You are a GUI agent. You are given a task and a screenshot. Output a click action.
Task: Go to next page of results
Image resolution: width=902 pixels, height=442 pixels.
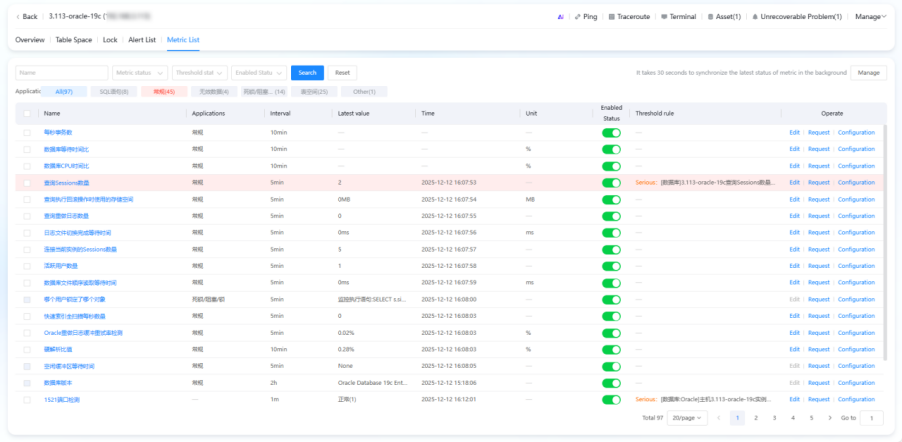[x=829, y=417]
